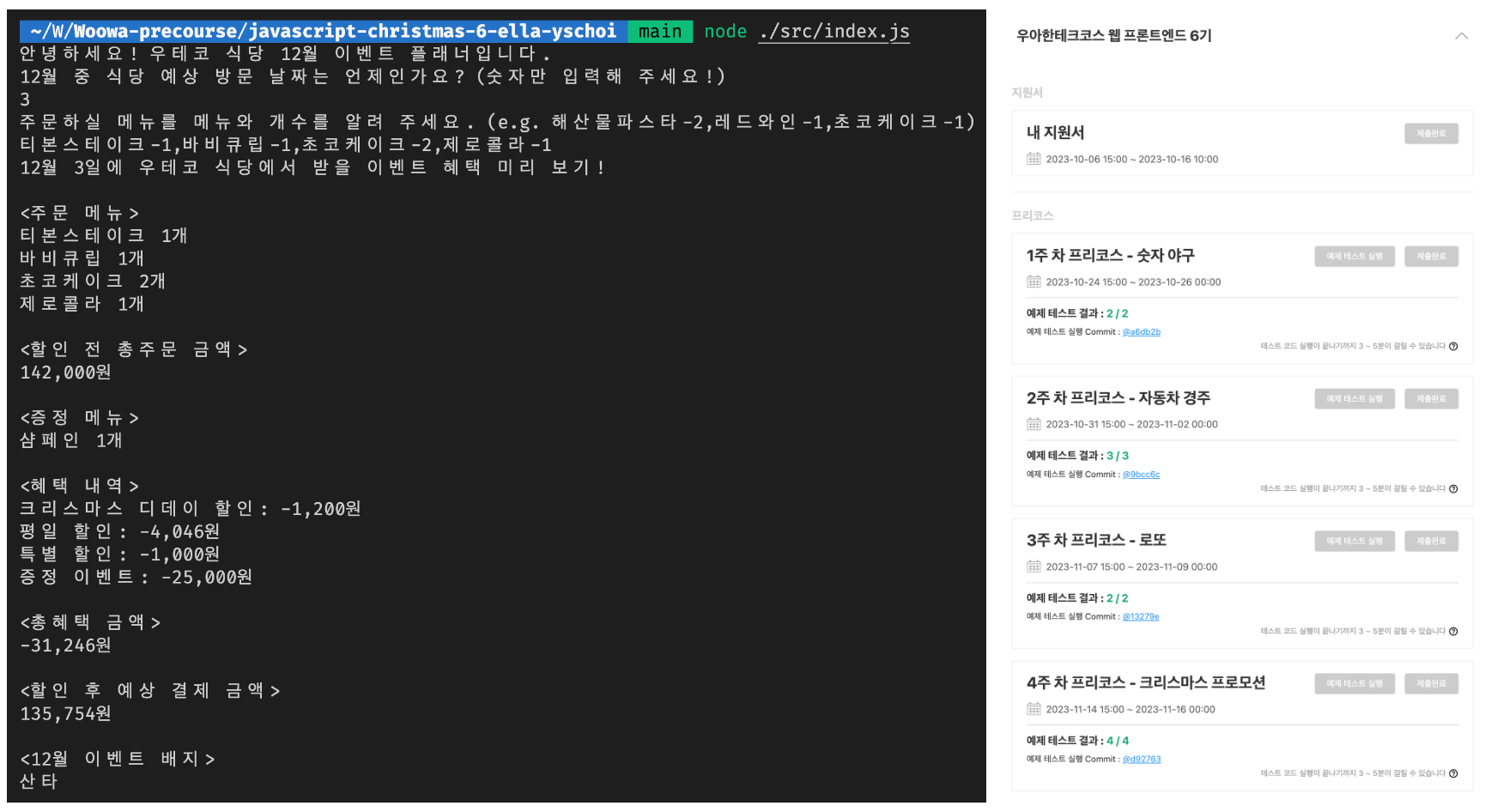
Task: Click the main git branch badge in terminal
Action: pyautogui.click(x=659, y=32)
